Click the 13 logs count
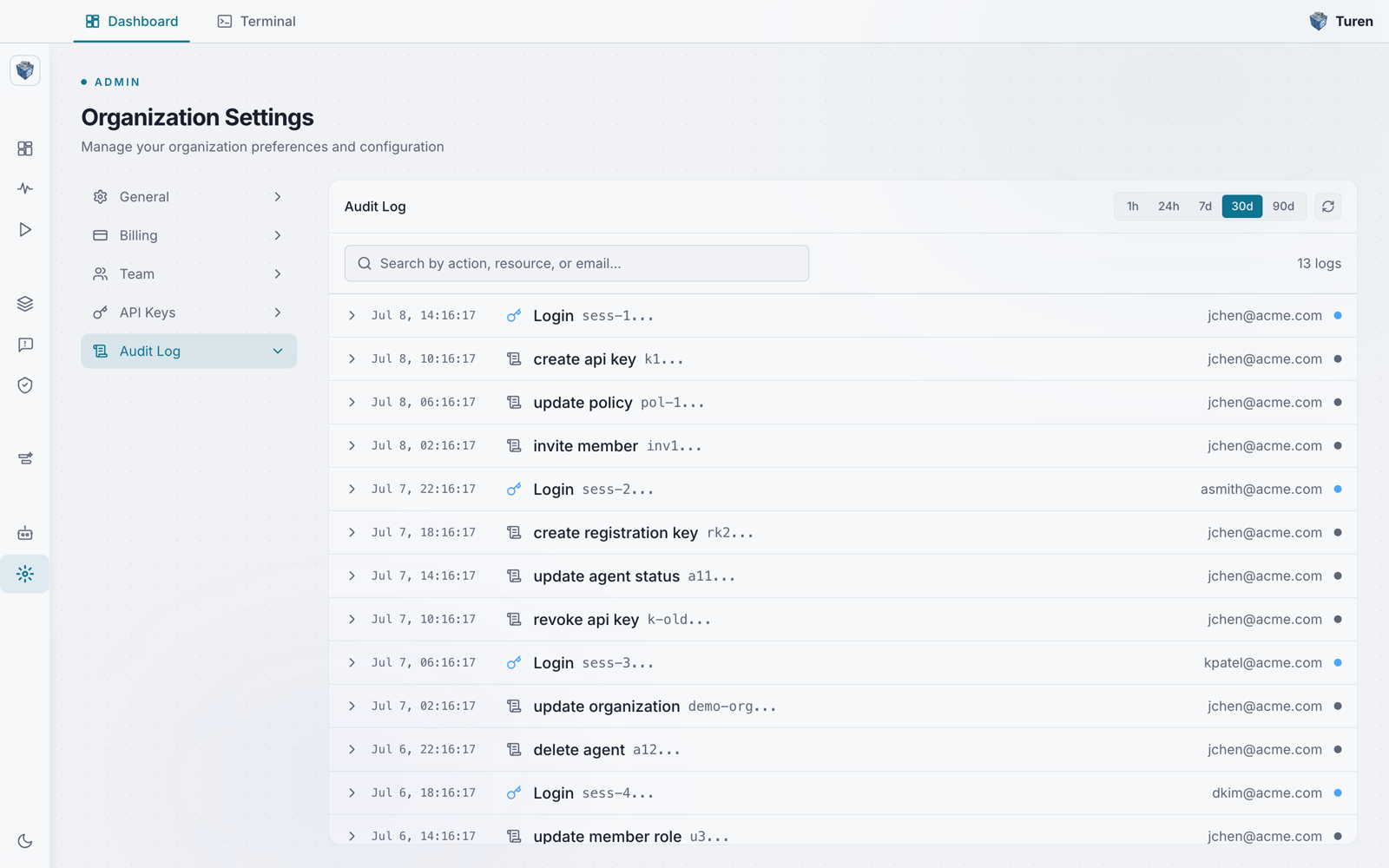 click(x=1319, y=263)
